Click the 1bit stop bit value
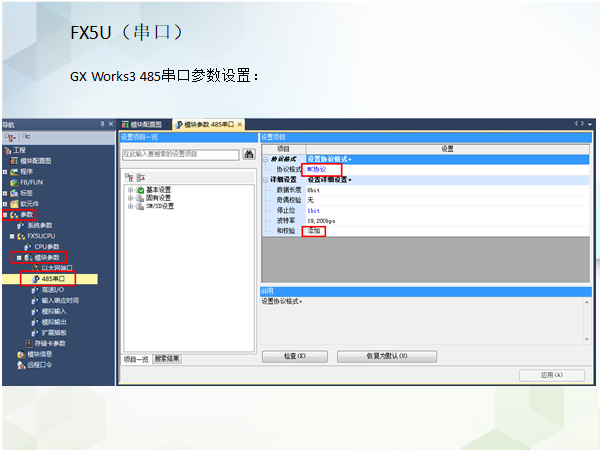The image size is (600, 450). 313,210
